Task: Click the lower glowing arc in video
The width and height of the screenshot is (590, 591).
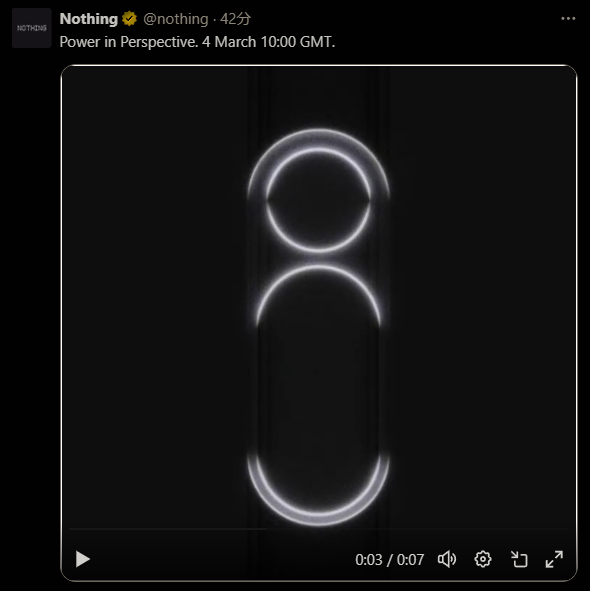Action: (319, 489)
